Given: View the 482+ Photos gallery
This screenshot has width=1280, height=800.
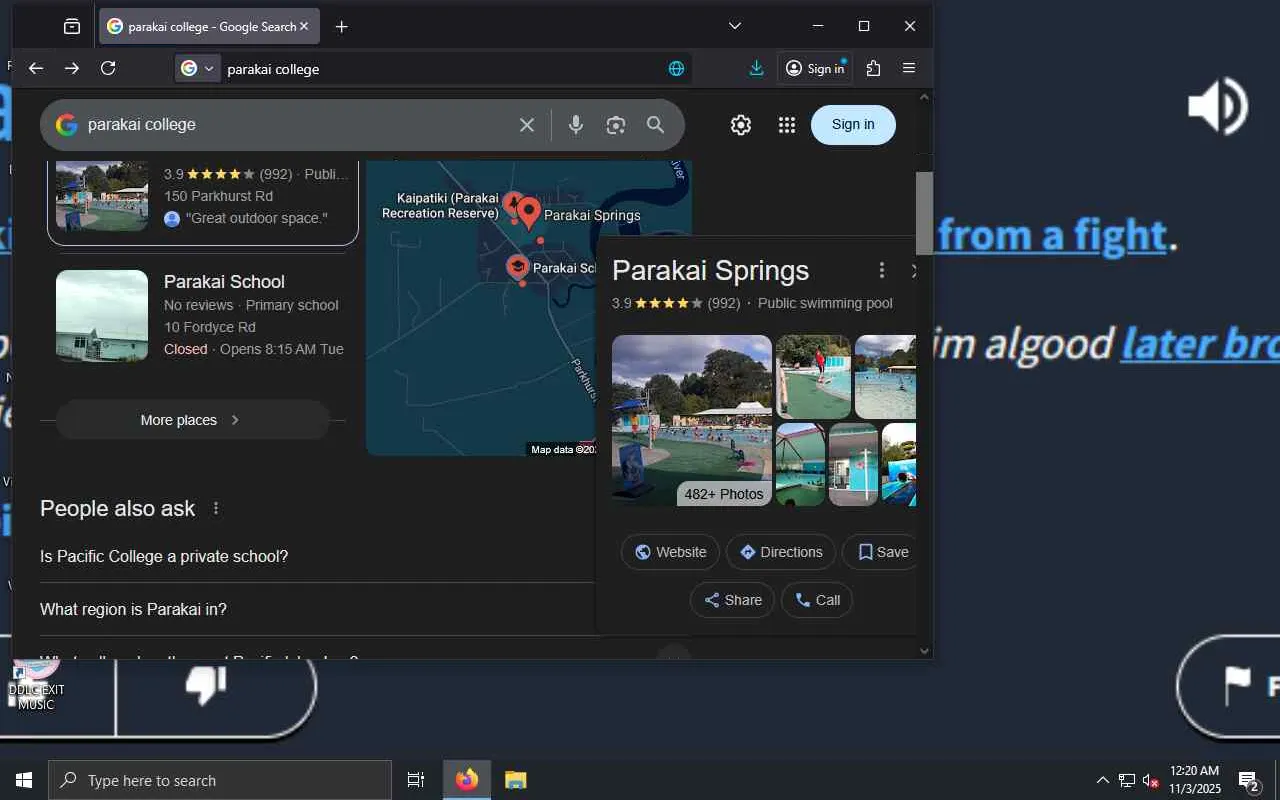Looking at the screenshot, I should pos(724,494).
